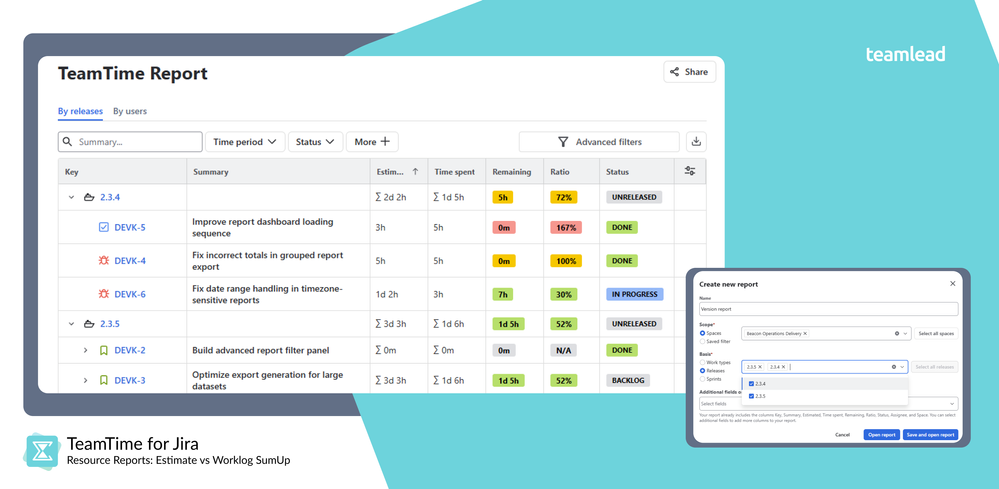Collapse the 2.3.5 release group
The height and width of the screenshot is (489, 999).
tap(71, 323)
